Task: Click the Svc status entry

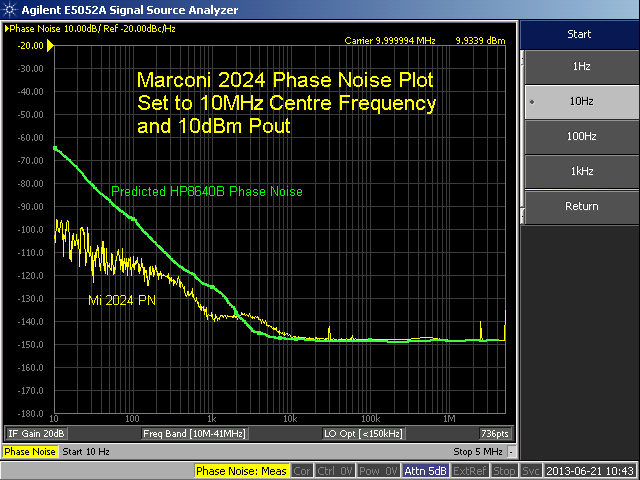Action: [531, 471]
